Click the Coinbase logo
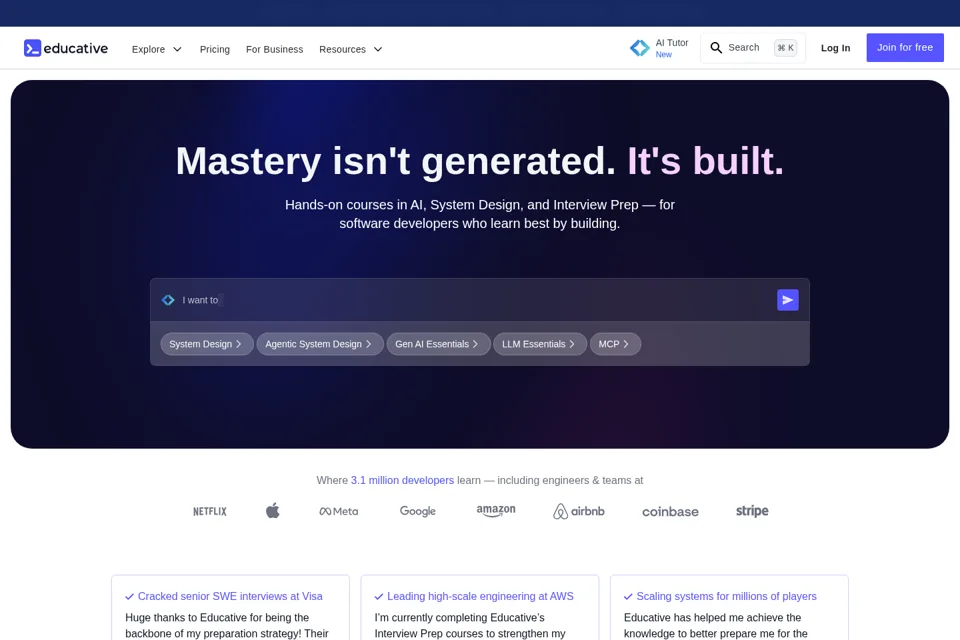Image resolution: width=960 pixels, height=640 pixels. [670, 512]
